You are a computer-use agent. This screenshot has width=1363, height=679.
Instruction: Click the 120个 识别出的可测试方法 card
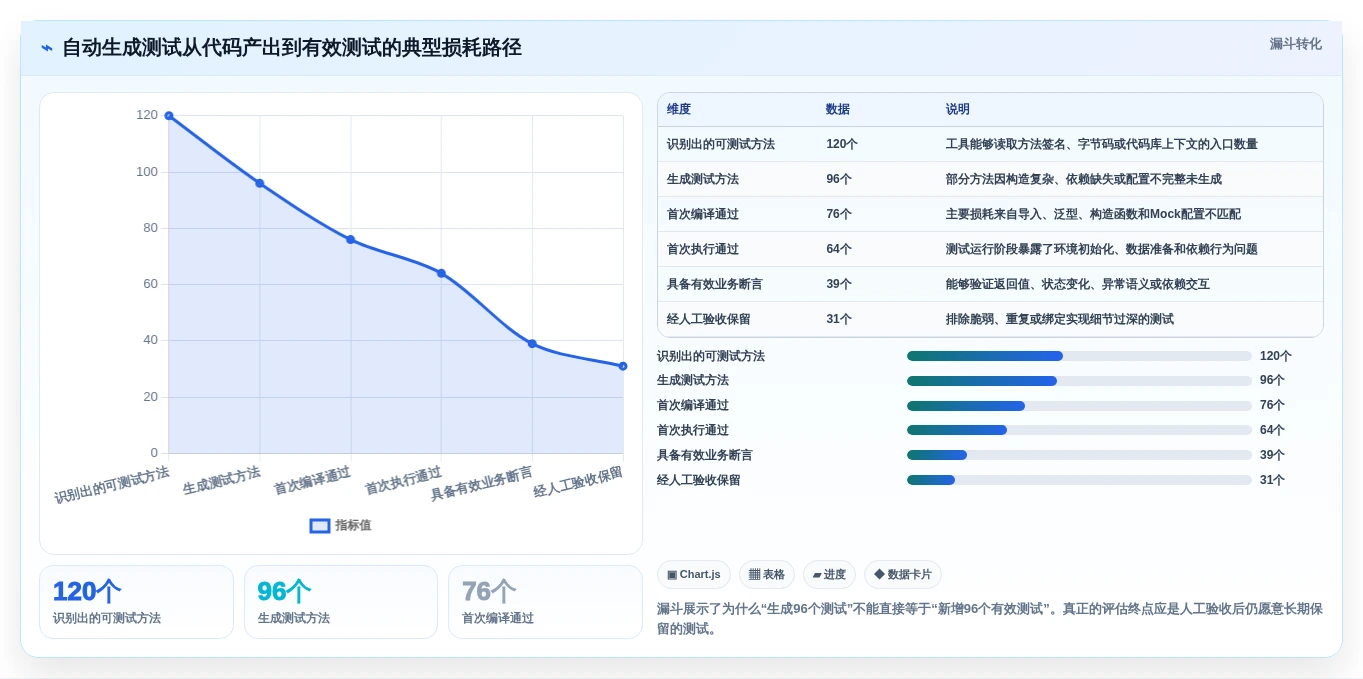(x=136, y=602)
